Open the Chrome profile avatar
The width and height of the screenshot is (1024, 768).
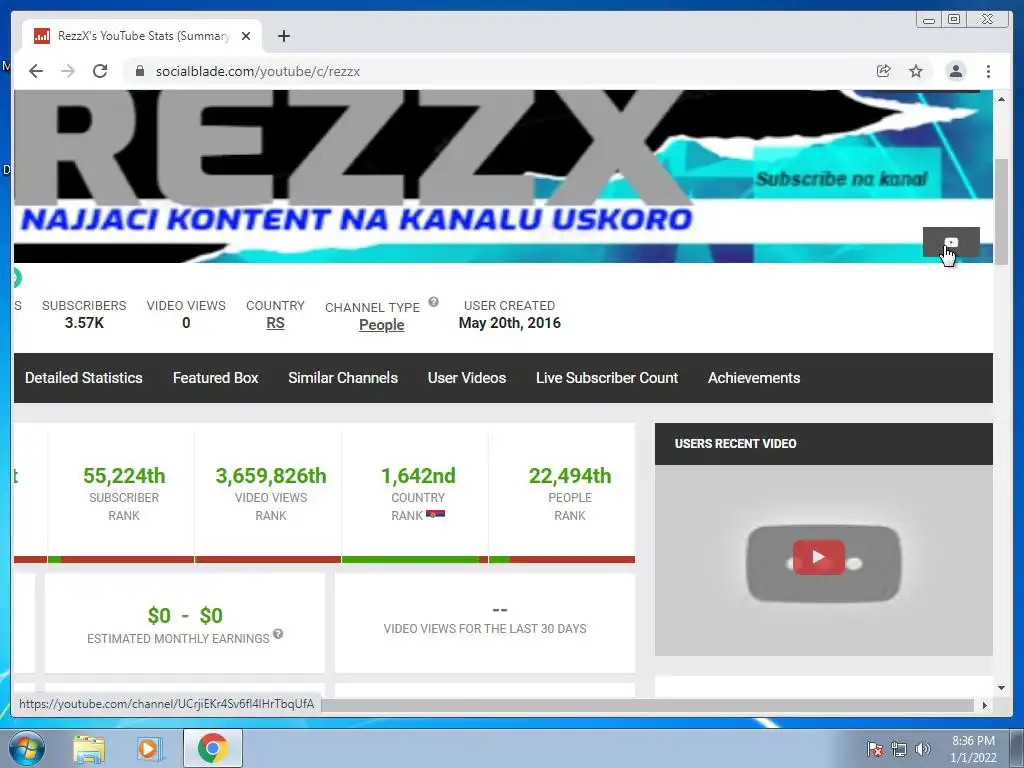[955, 71]
